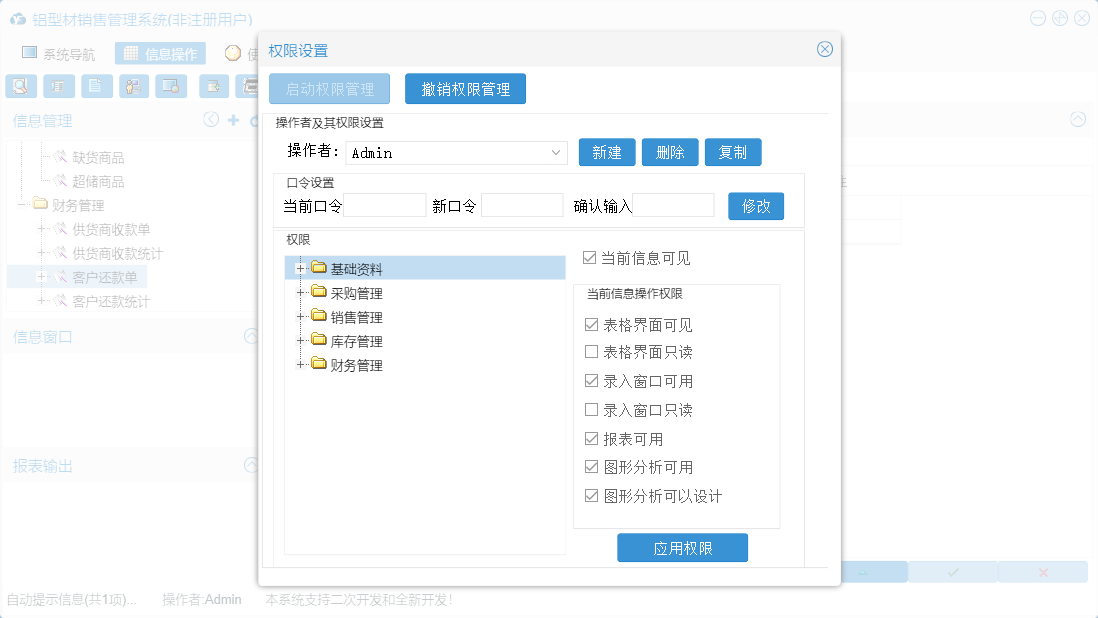Screen dimensions: 1098x618
Task: Toggle 当前信息可见 checkbox
Action: tap(590, 258)
